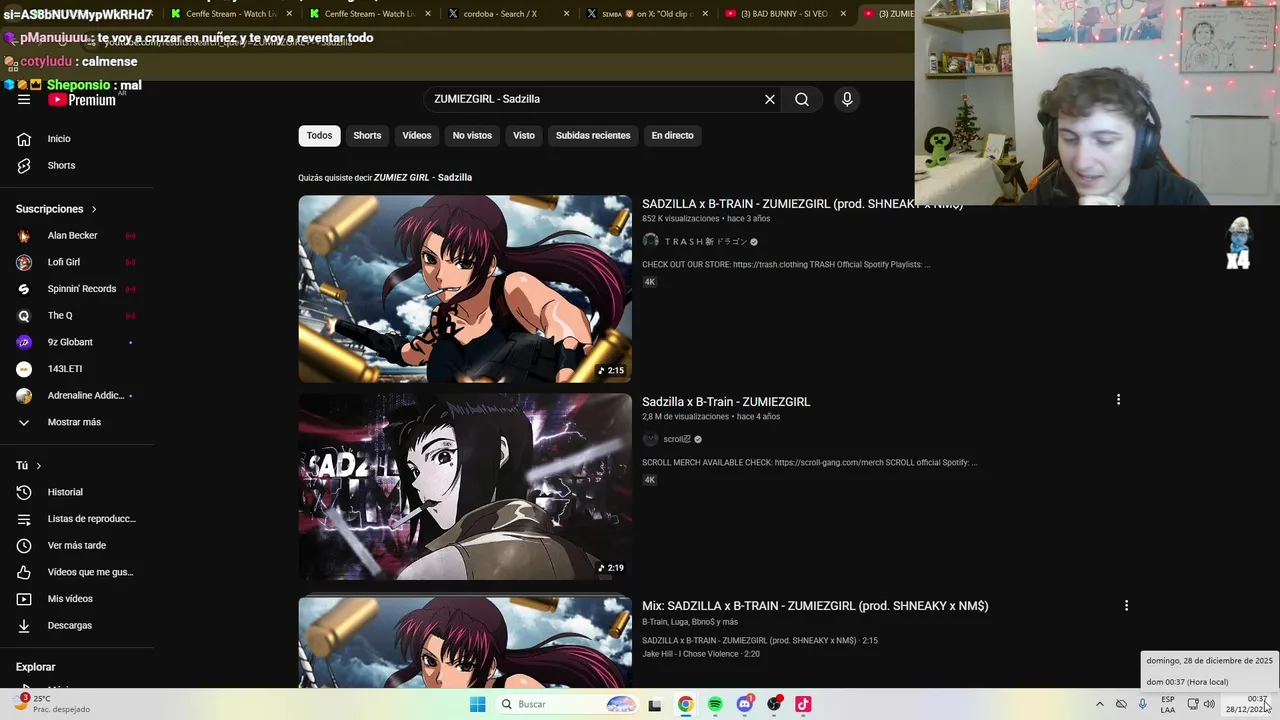Open the Adrenaline Addic... subscription channel
Viewport: 1280px width, 720px height.
click(76, 396)
